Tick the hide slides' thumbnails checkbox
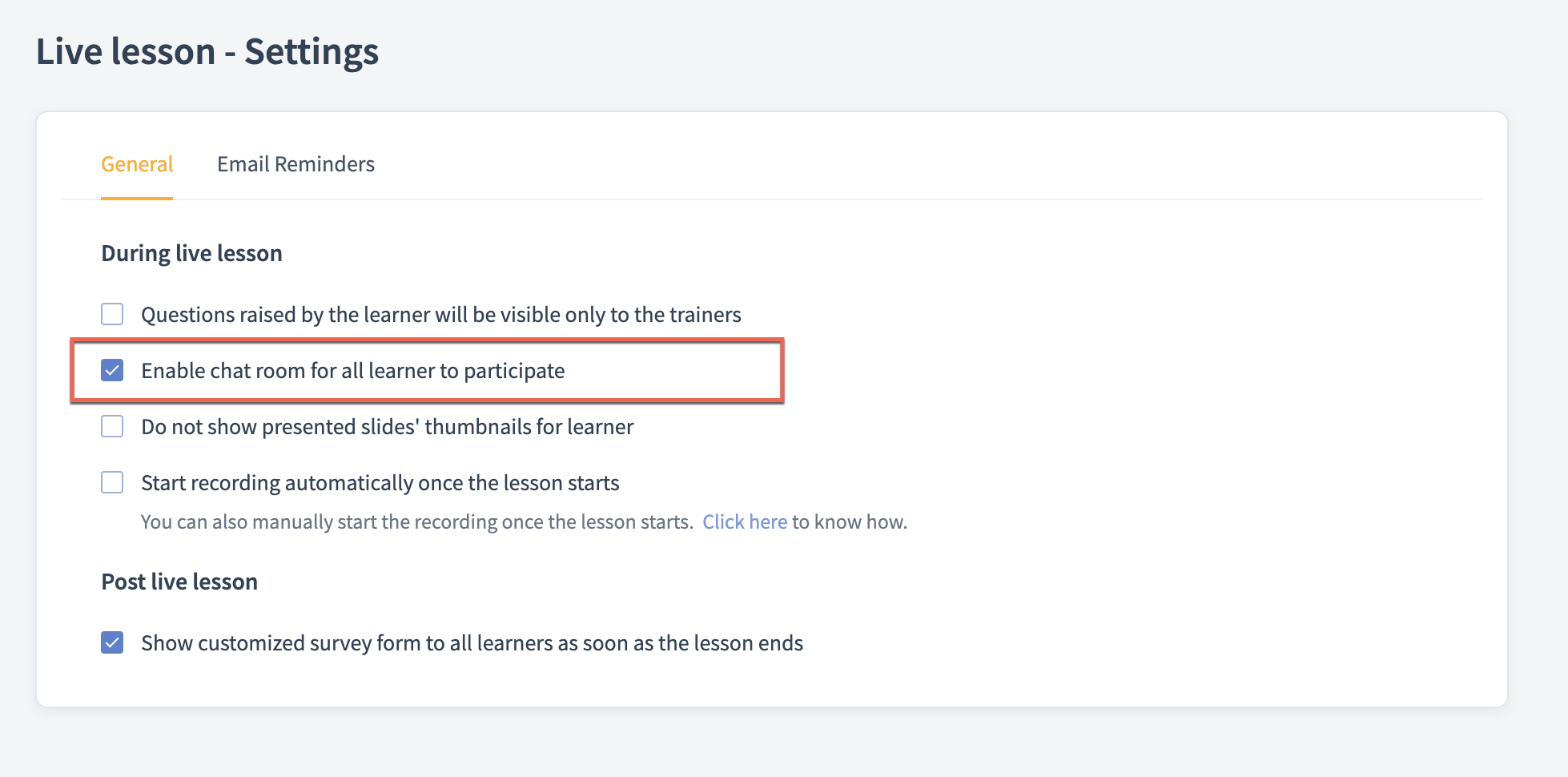Viewport: 1568px width, 777px height. [x=112, y=426]
